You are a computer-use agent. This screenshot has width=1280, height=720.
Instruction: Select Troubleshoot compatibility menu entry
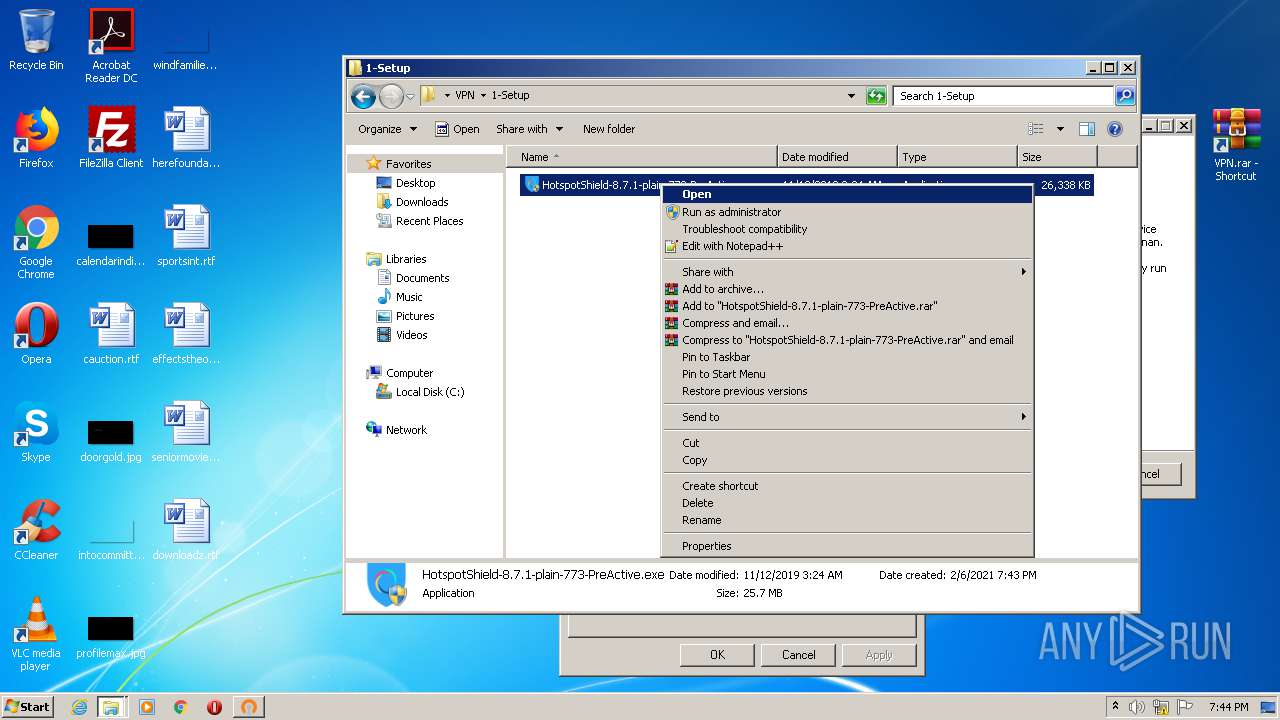coord(847,229)
